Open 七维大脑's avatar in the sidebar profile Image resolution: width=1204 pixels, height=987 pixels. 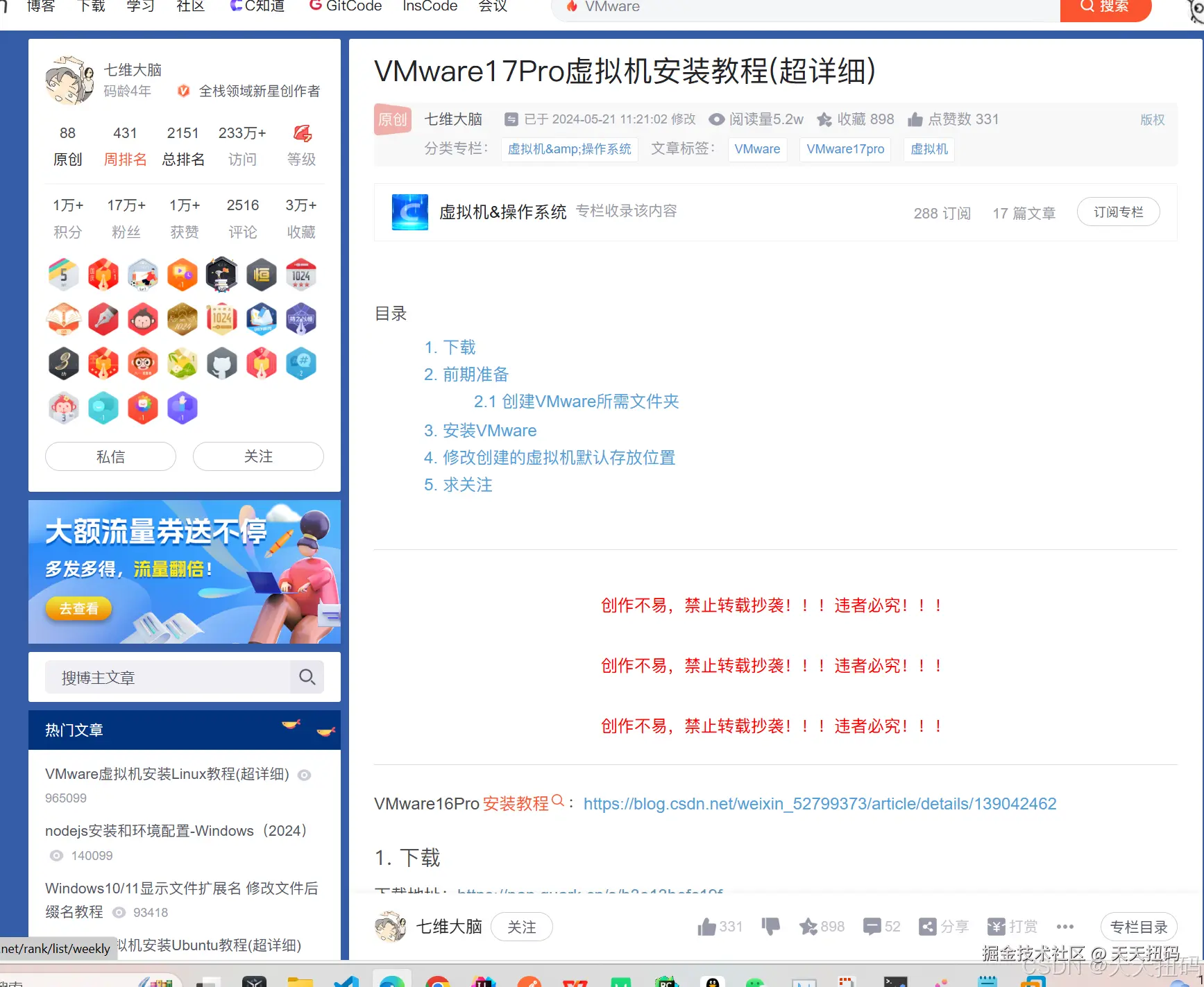pyautogui.click(x=69, y=80)
